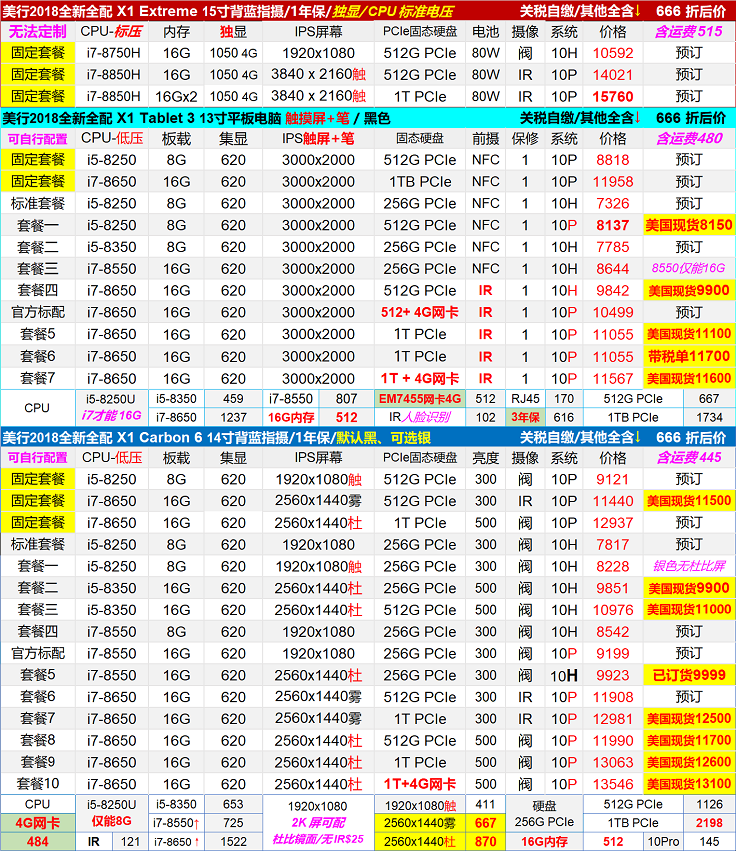Click the red 15760 price cell
Screen dimensions: 736x851
tap(612, 97)
